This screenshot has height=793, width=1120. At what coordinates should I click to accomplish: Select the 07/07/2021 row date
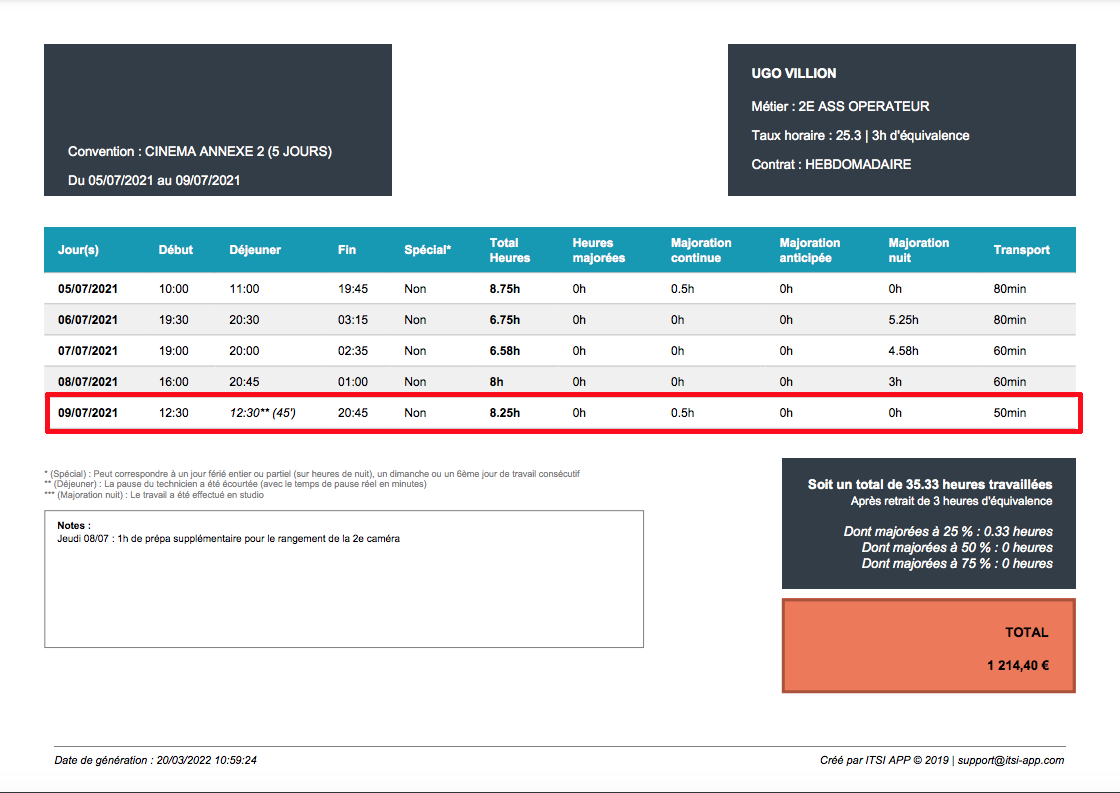(87, 351)
